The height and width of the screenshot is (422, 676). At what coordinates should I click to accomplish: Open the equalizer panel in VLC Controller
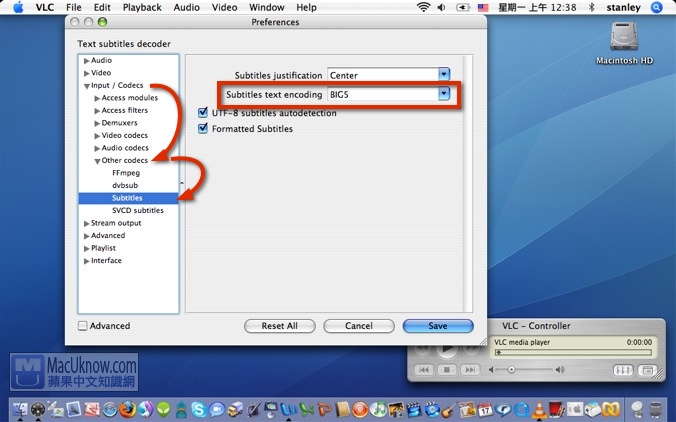[x=623, y=370]
